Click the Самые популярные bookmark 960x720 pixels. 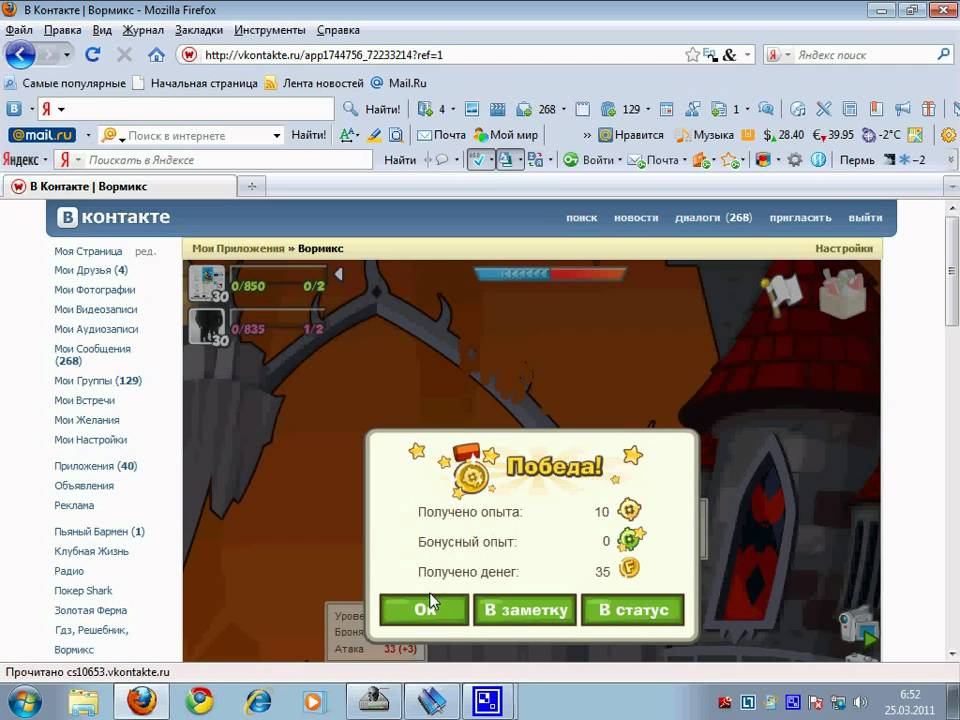66,83
